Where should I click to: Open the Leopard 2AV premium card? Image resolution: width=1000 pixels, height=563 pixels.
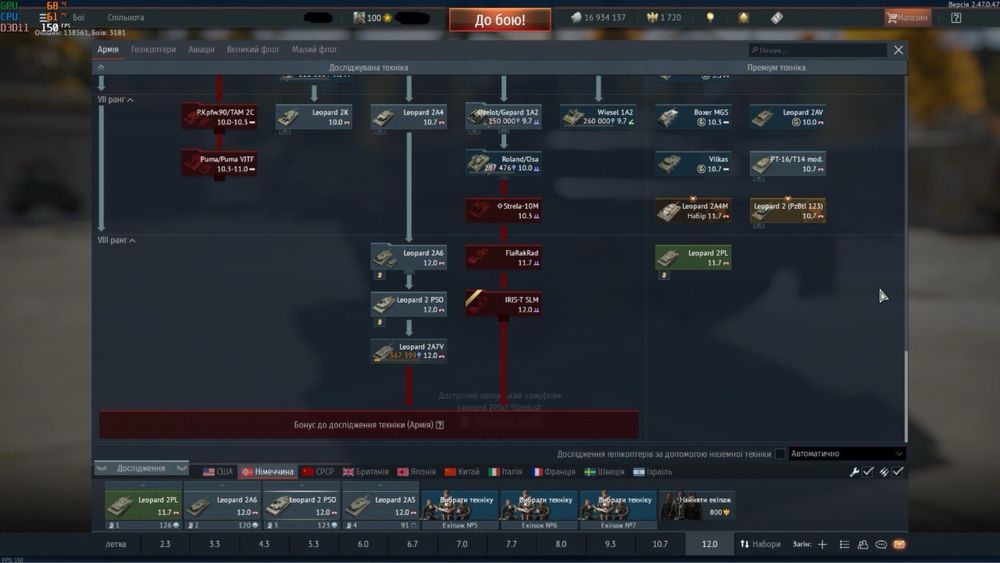click(x=788, y=117)
